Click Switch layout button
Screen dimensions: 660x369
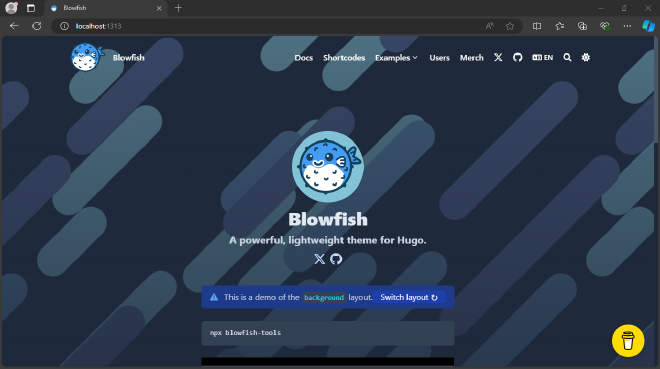click(x=409, y=297)
